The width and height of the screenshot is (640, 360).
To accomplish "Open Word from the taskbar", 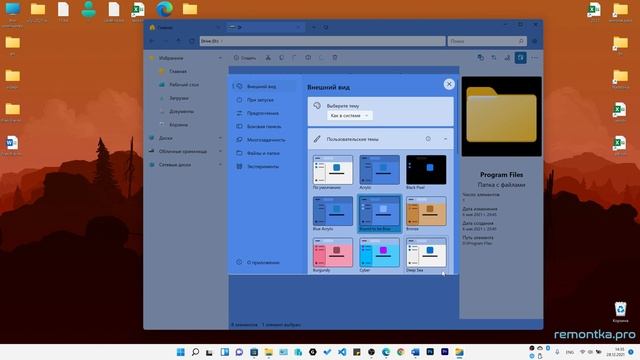I will pyautogui.click(x=415, y=352).
